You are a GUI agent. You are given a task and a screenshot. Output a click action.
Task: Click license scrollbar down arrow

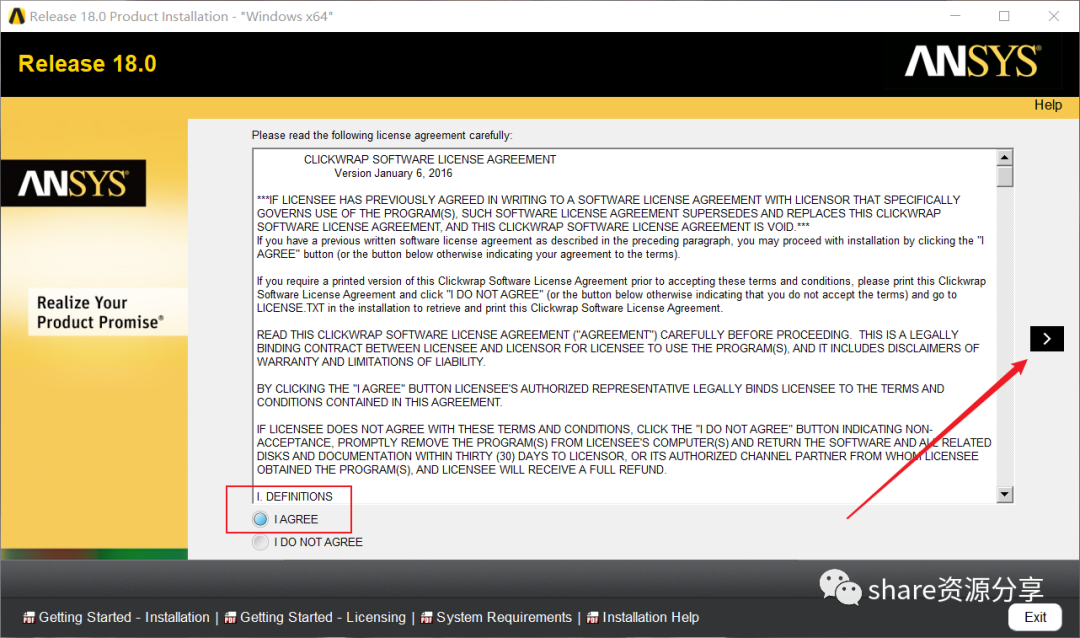[x=1005, y=494]
